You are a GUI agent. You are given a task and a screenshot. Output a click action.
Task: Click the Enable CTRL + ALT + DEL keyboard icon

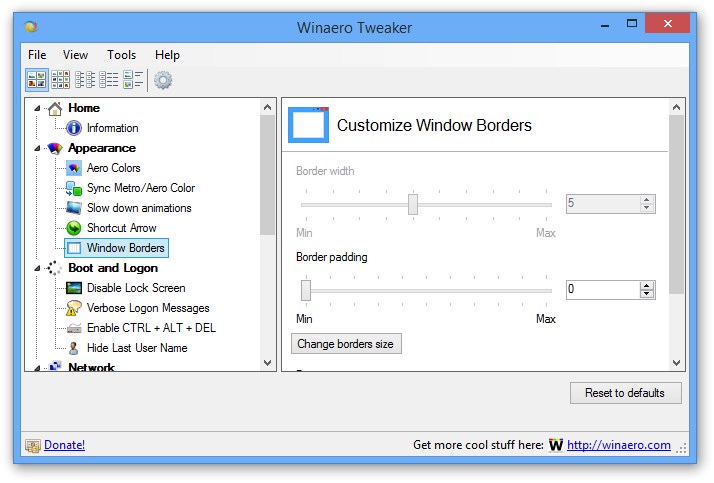point(74,328)
